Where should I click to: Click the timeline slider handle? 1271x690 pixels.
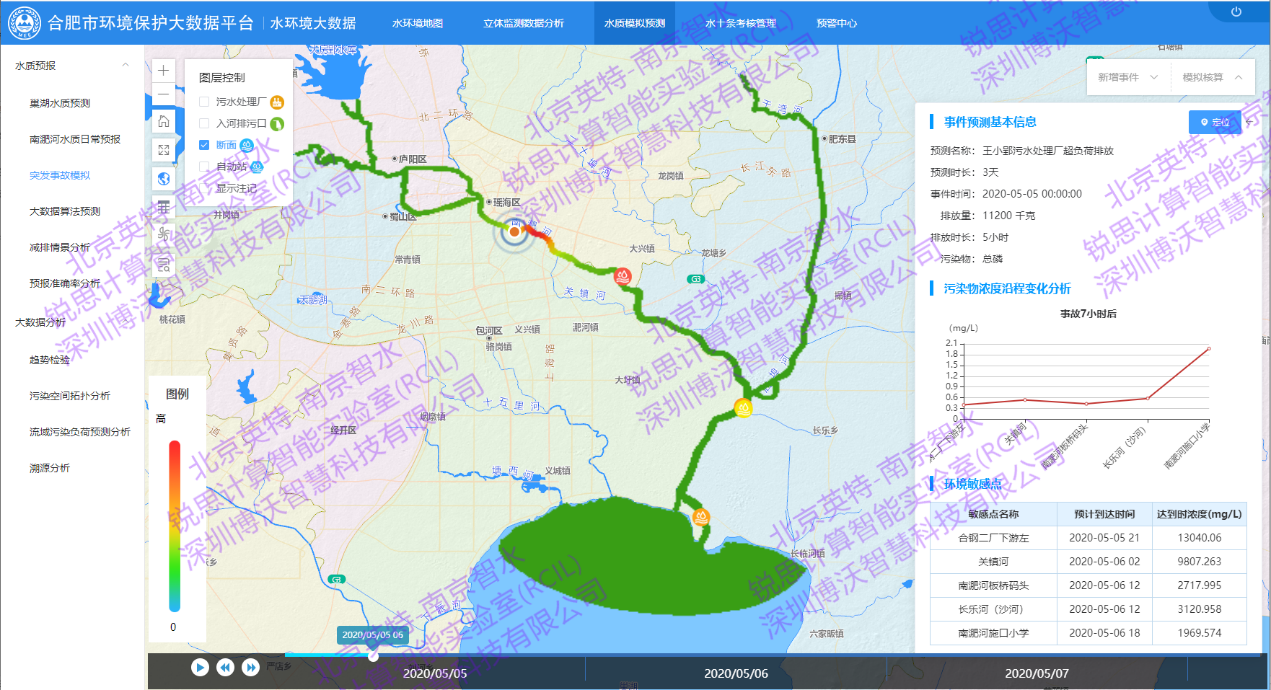click(x=373, y=656)
